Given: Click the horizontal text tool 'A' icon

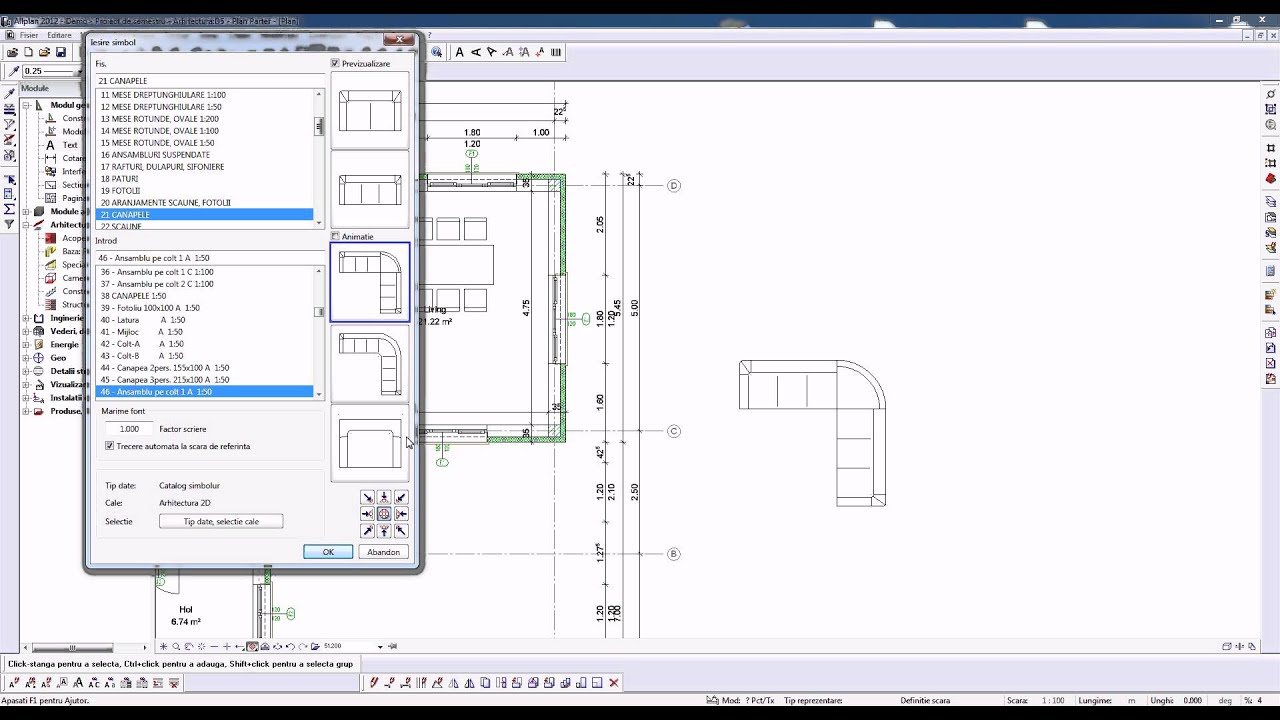Looking at the screenshot, I should click(x=459, y=52).
